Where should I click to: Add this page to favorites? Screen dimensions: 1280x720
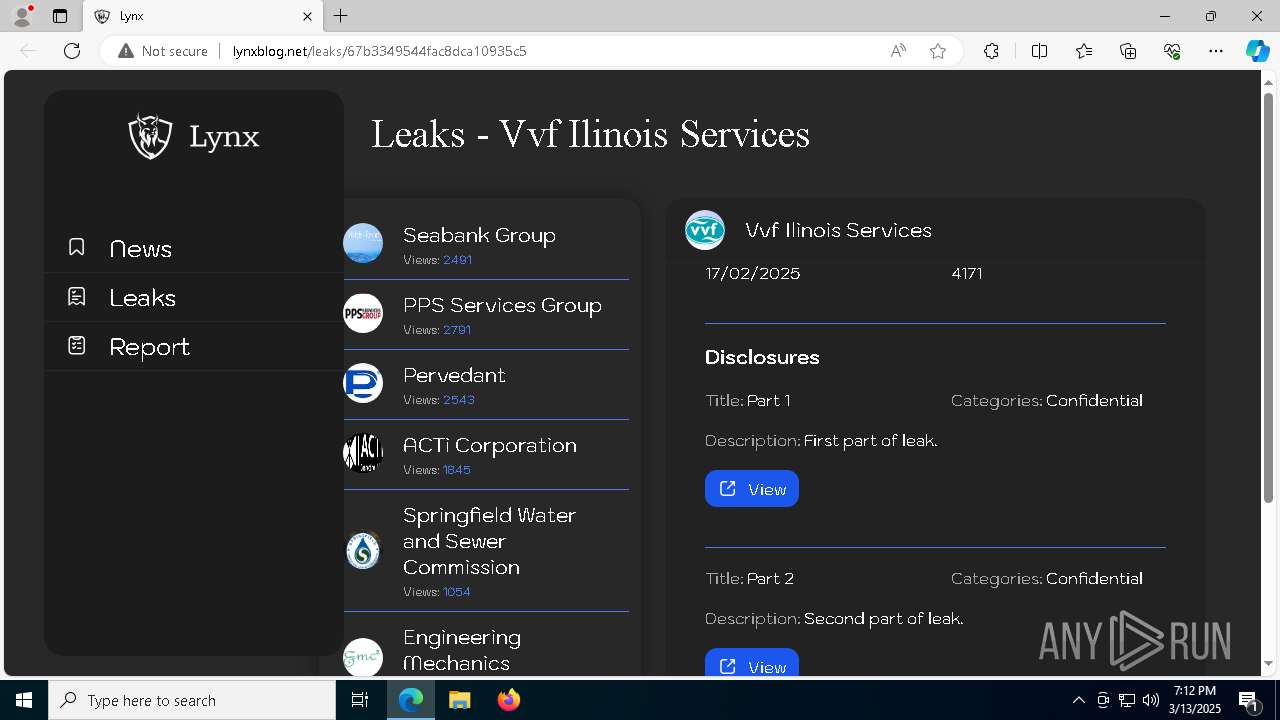tap(938, 51)
